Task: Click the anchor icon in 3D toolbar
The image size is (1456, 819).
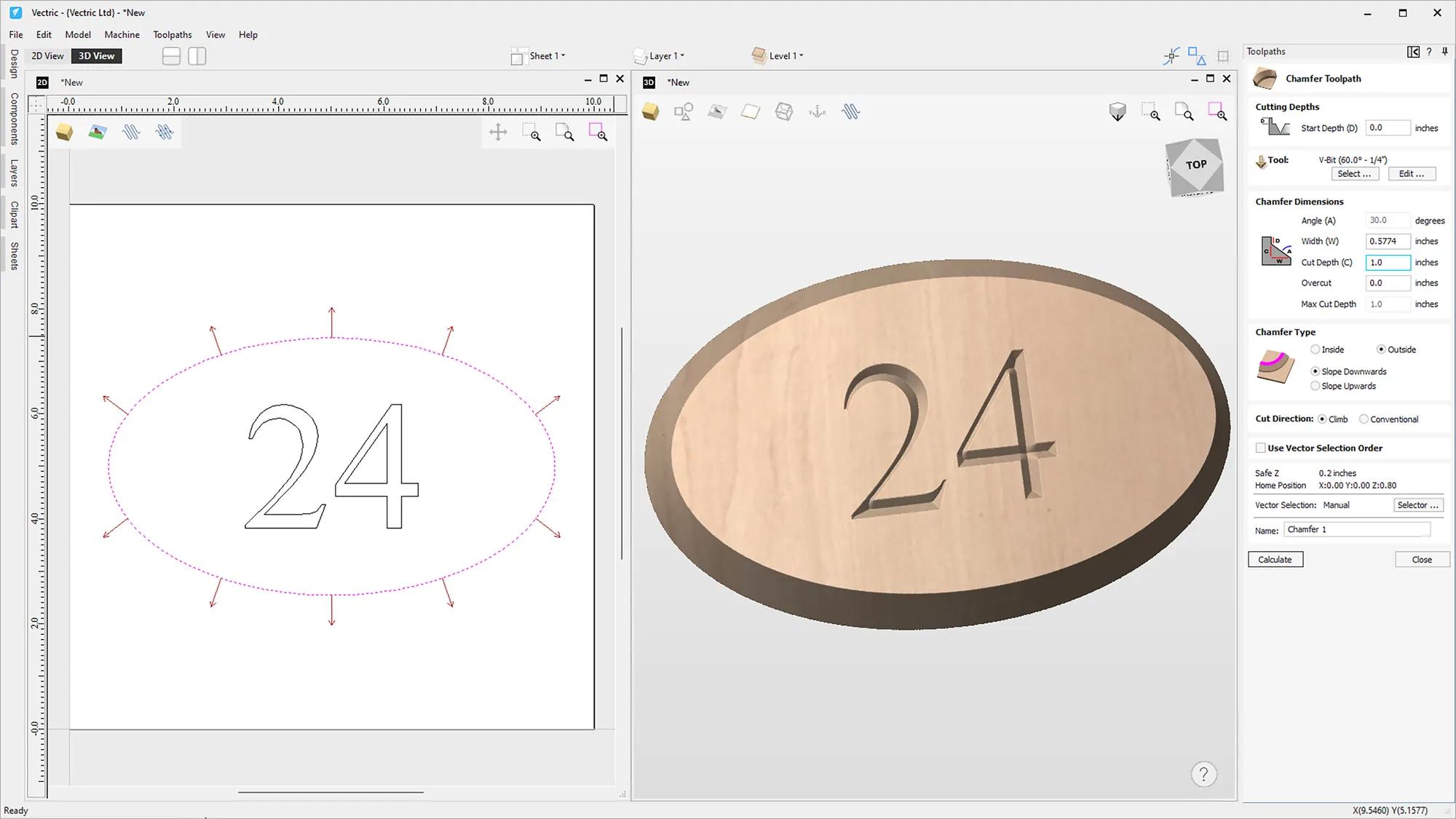Action: (818, 111)
